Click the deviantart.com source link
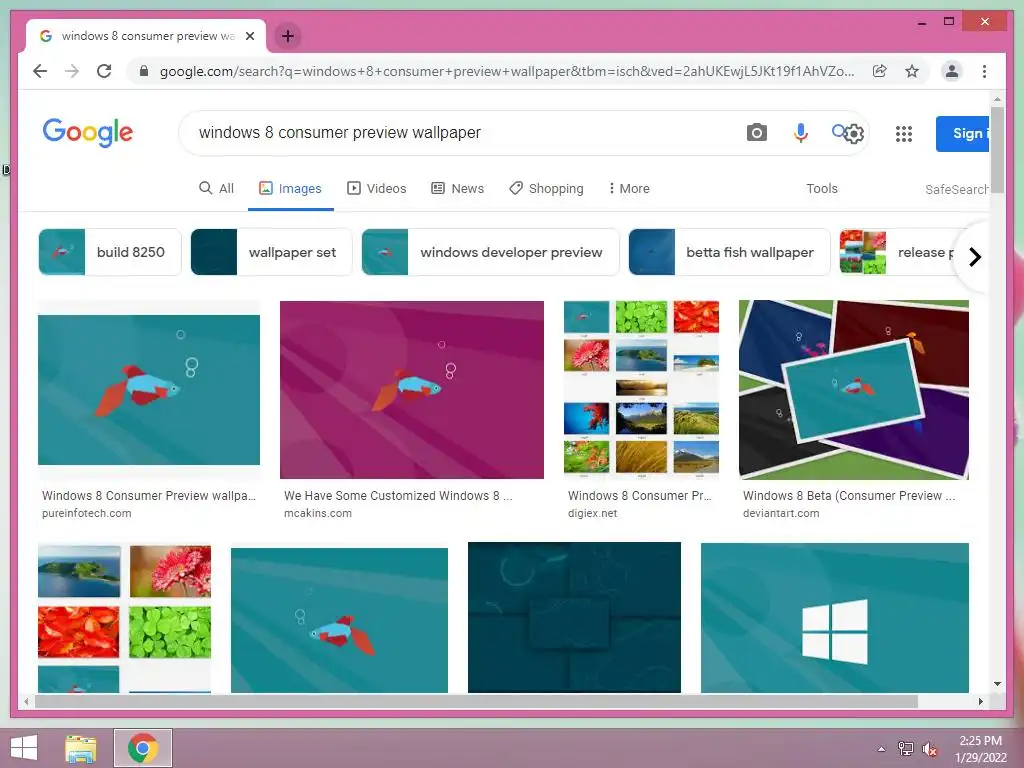1024x768 pixels. pos(780,513)
